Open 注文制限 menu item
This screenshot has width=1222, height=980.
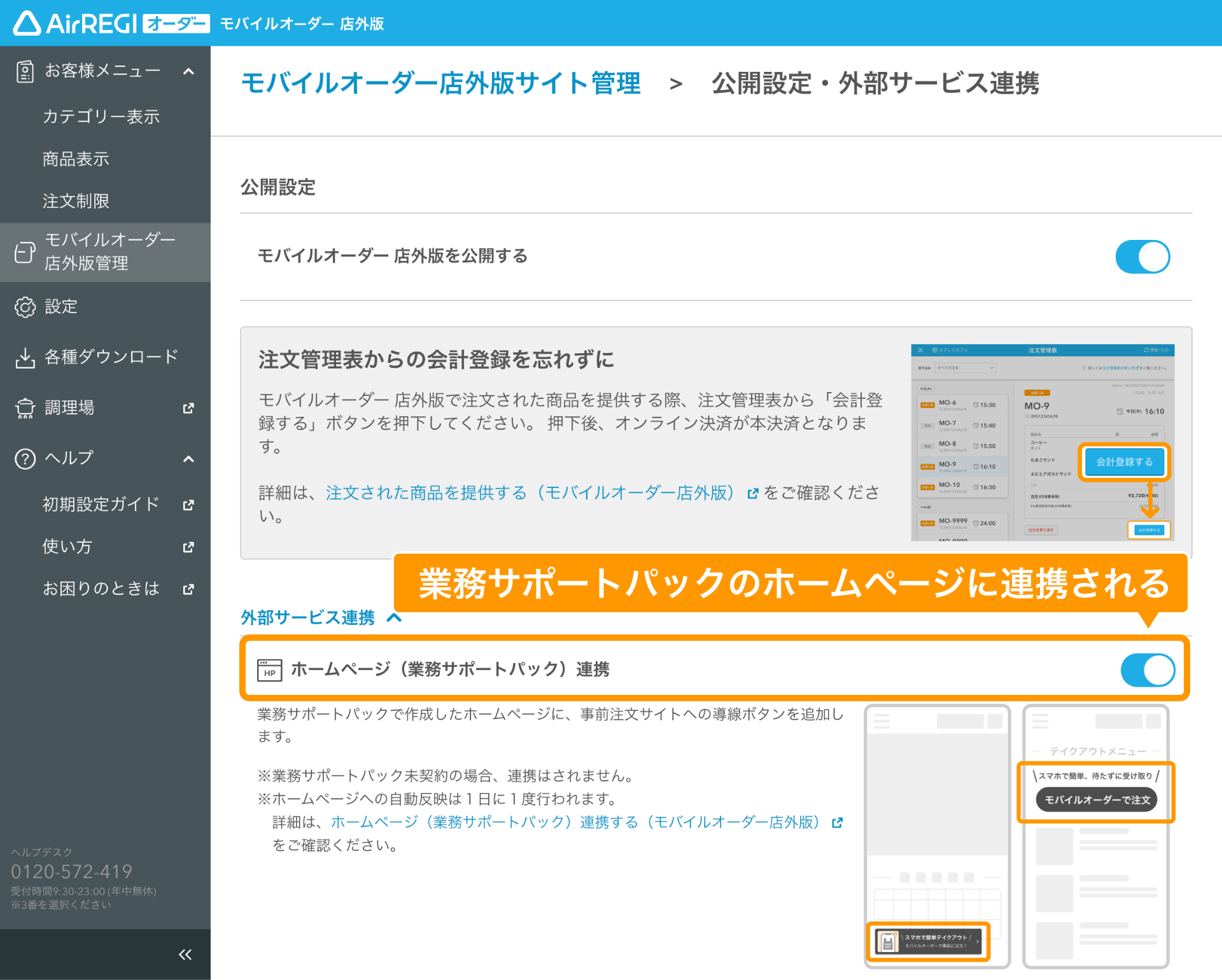pos(76,201)
